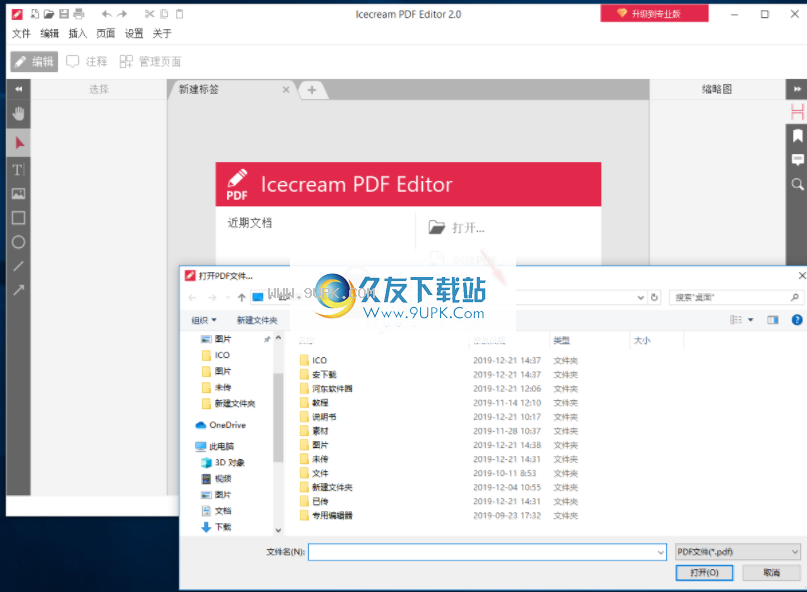The image size is (807, 592).
Task: Click the new document icon in the title bar
Action: pyautogui.click(x=34, y=14)
